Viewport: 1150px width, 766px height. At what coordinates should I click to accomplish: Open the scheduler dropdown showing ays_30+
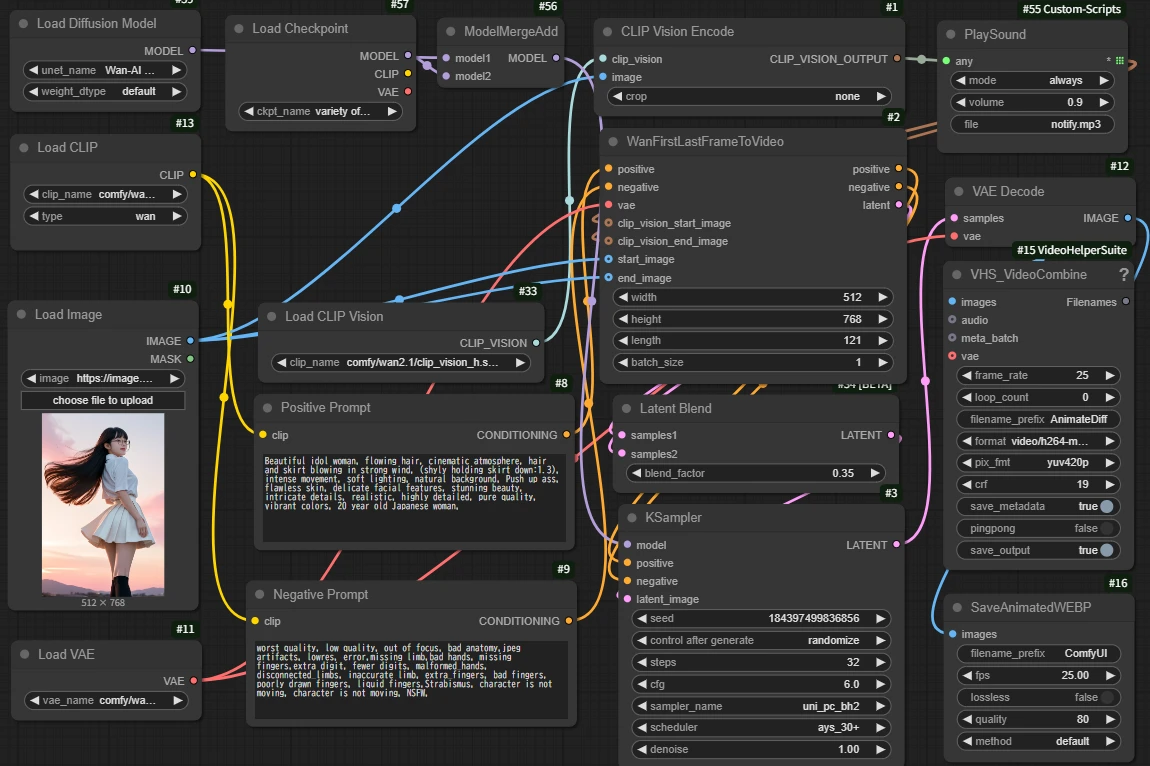click(x=761, y=728)
